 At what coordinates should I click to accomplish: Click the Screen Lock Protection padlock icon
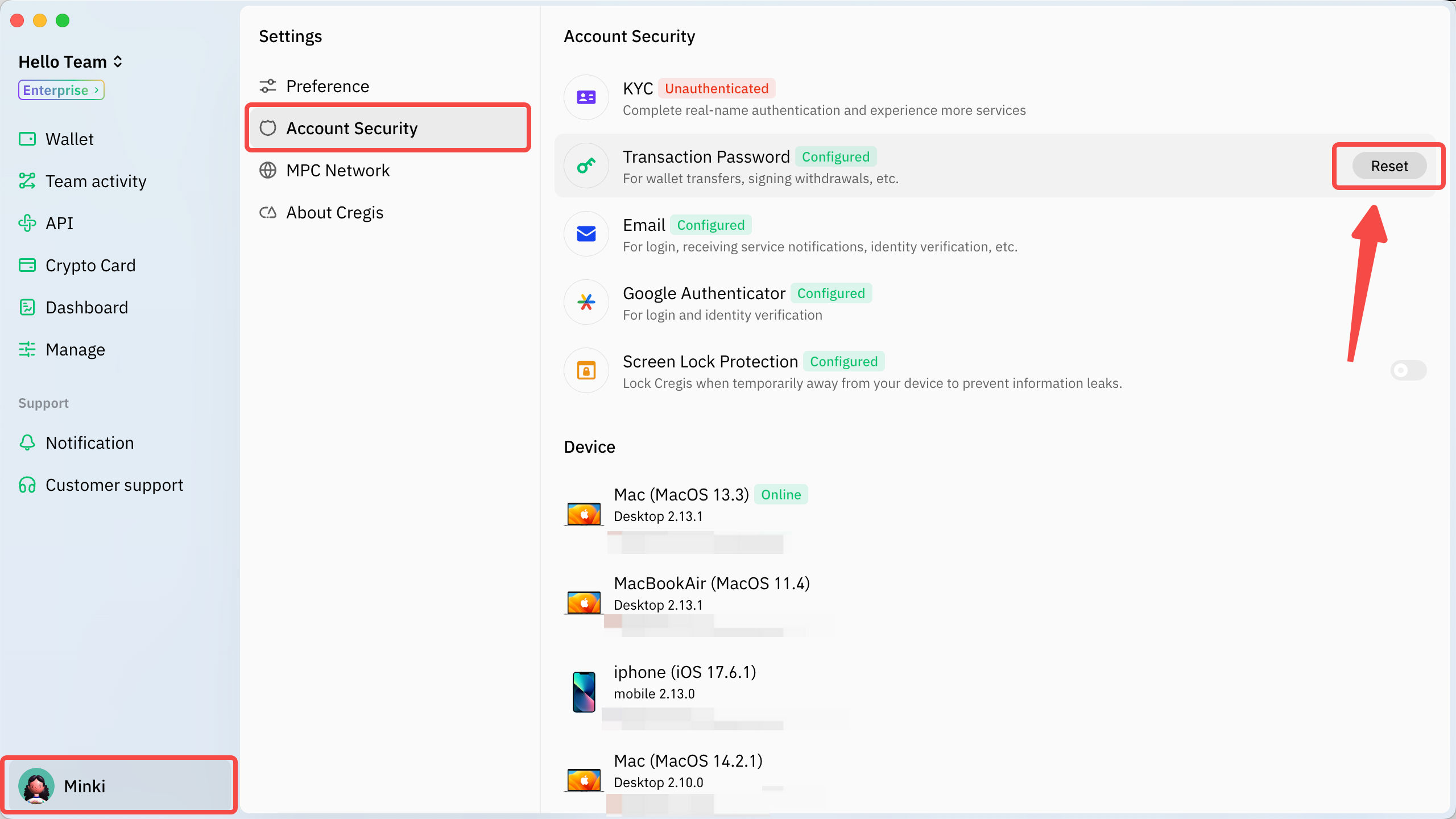pos(586,370)
